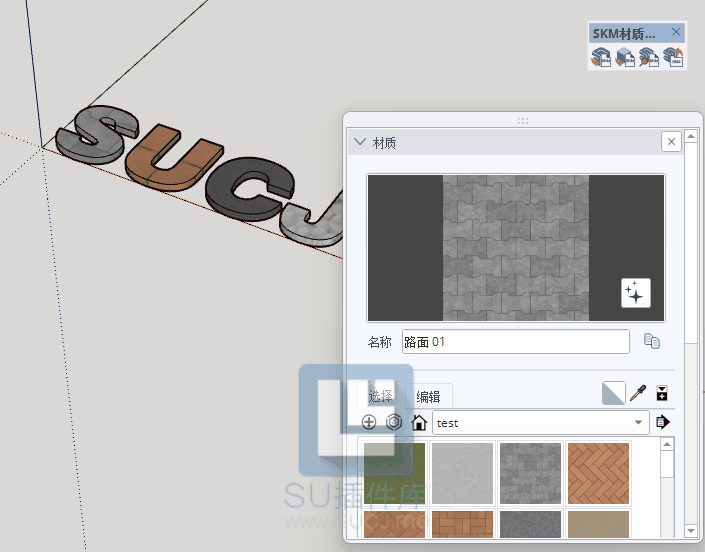The width and height of the screenshot is (705, 552).
Task: Click the material name field '路面 01'
Action: [515, 342]
